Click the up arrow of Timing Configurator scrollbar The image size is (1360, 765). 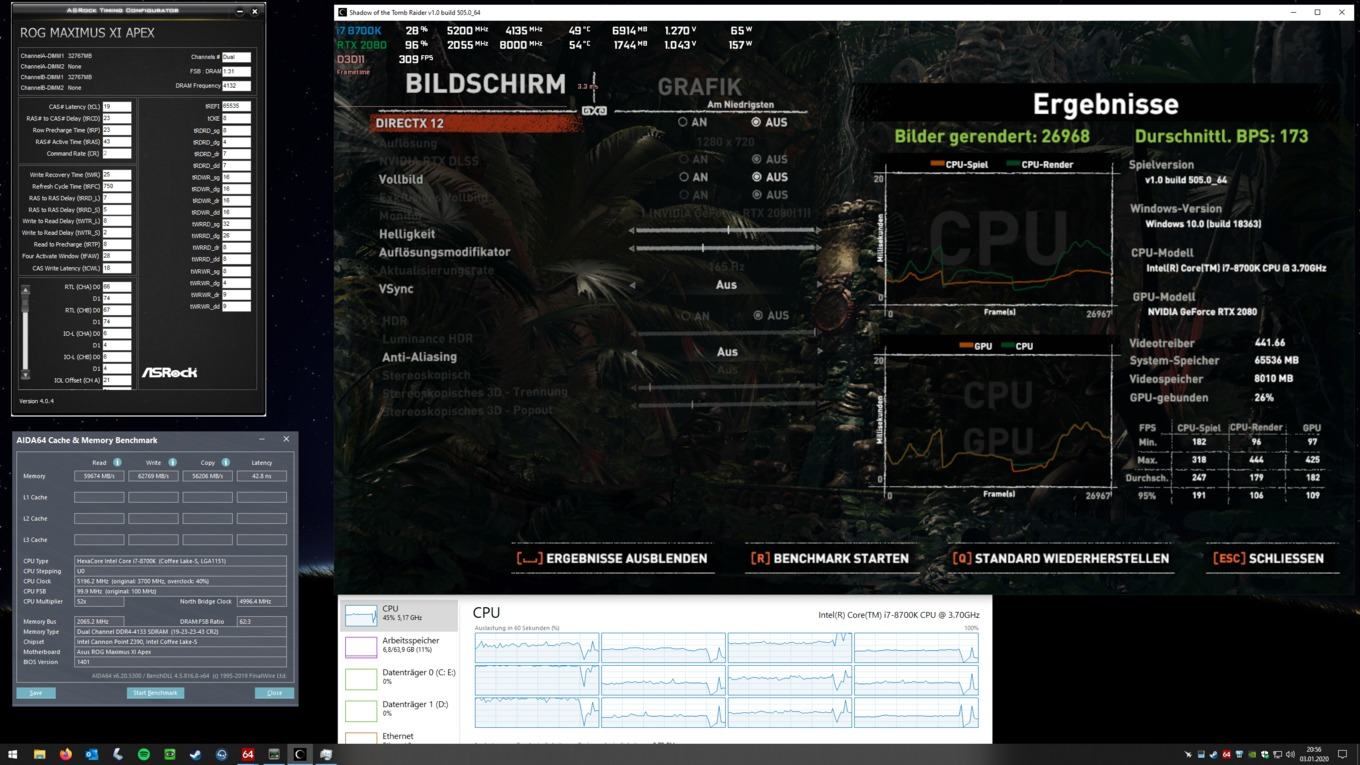tap(25, 290)
